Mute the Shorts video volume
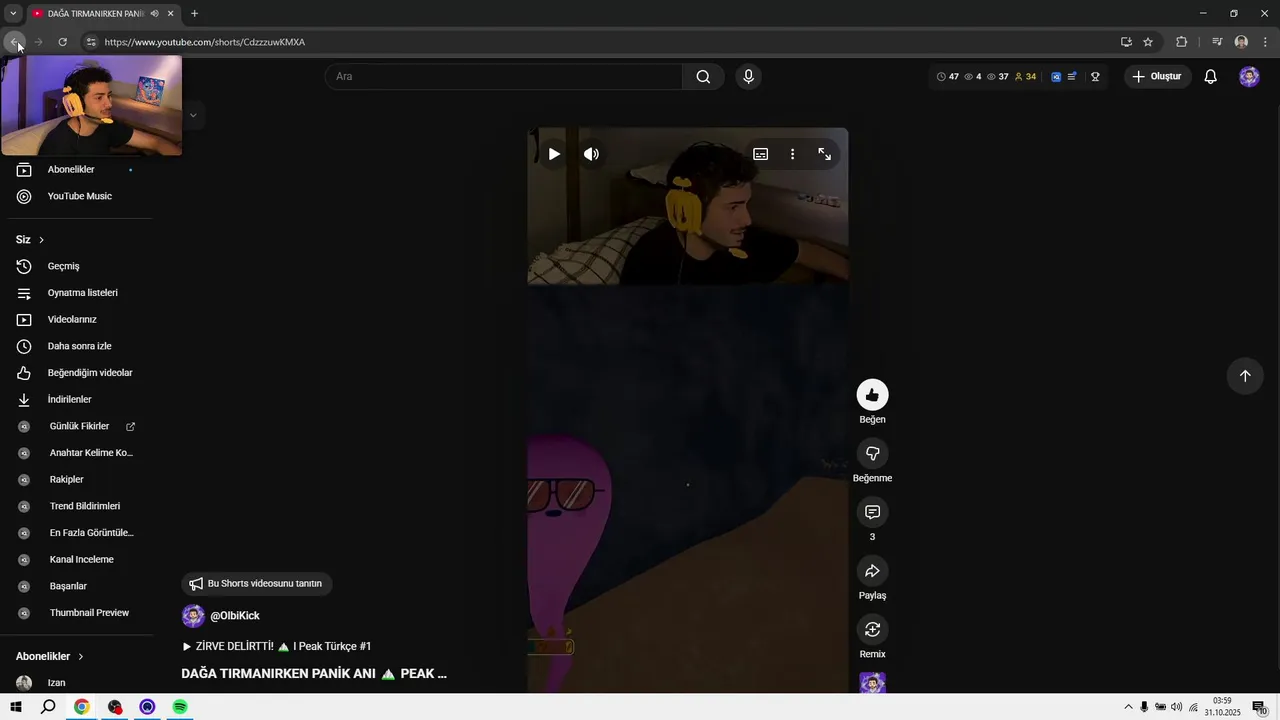The height and width of the screenshot is (720, 1280). [591, 154]
